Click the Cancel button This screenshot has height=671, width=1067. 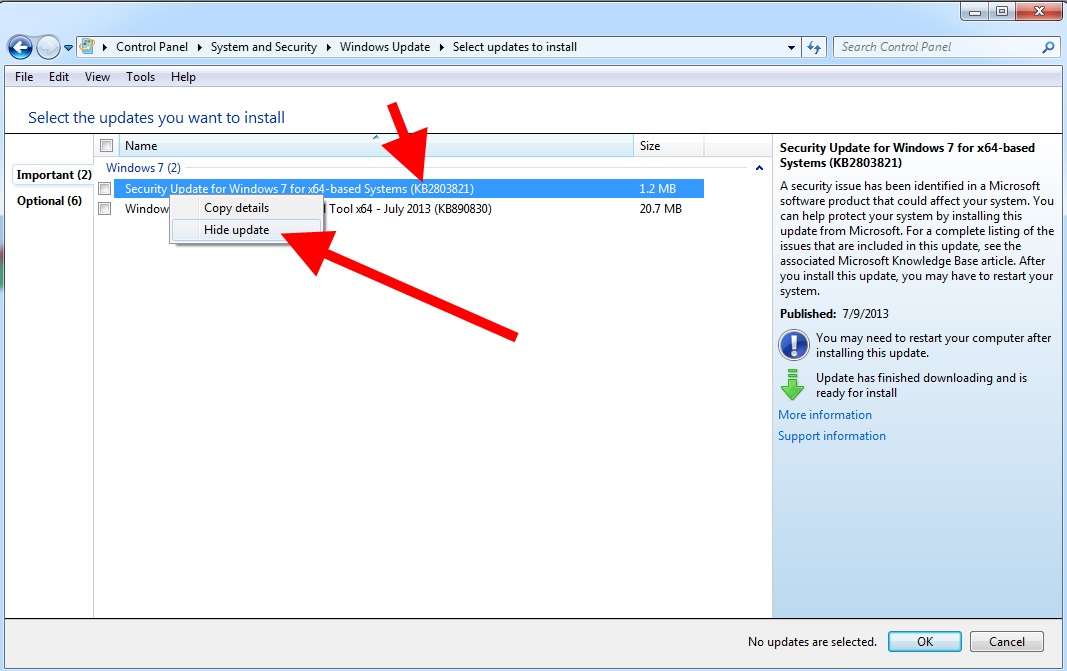[x=1006, y=641]
